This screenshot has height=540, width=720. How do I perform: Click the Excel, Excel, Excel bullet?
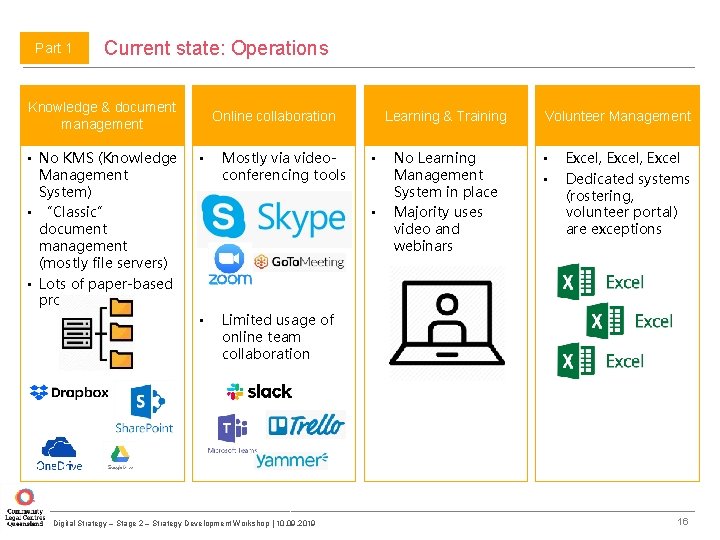[x=623, y=158]
